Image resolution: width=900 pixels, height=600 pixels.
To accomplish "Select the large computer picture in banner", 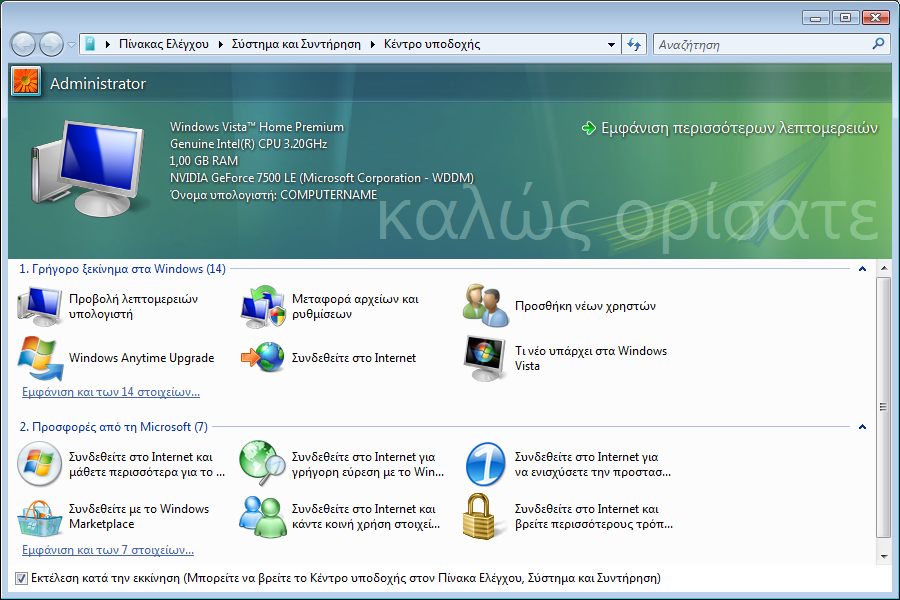I will click(88, 168).
